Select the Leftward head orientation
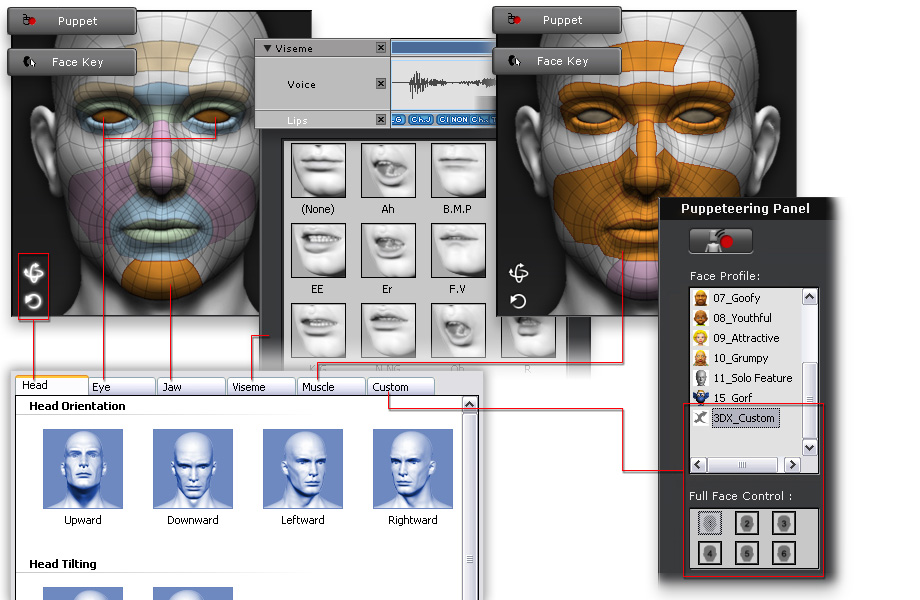 [x=303, y=469]
